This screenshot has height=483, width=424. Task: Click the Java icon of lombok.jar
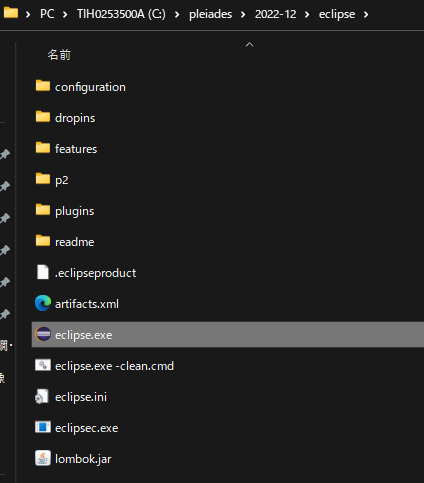[x=43, y=458]
